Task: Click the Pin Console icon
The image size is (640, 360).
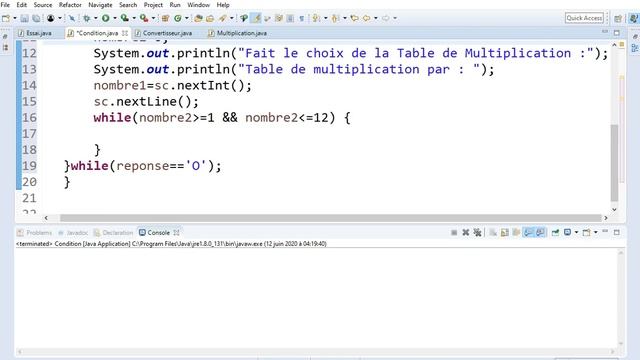Action: (x=555, y=233)
